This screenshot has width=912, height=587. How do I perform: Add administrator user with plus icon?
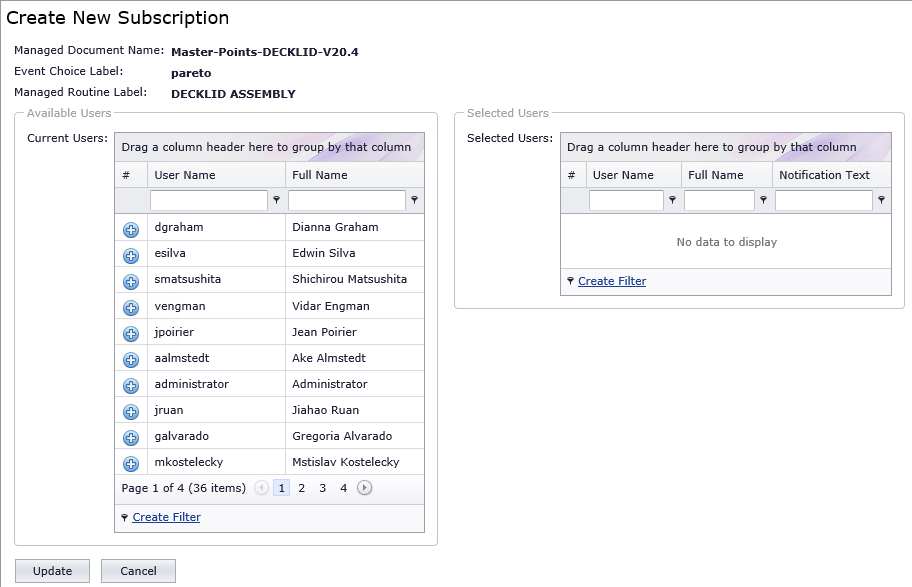click(131, 386)
